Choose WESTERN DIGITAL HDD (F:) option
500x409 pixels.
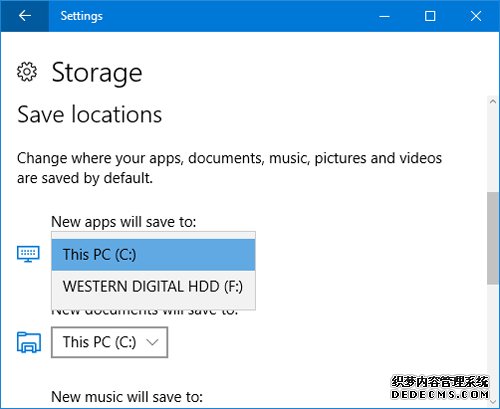click(x=153, y=286)
